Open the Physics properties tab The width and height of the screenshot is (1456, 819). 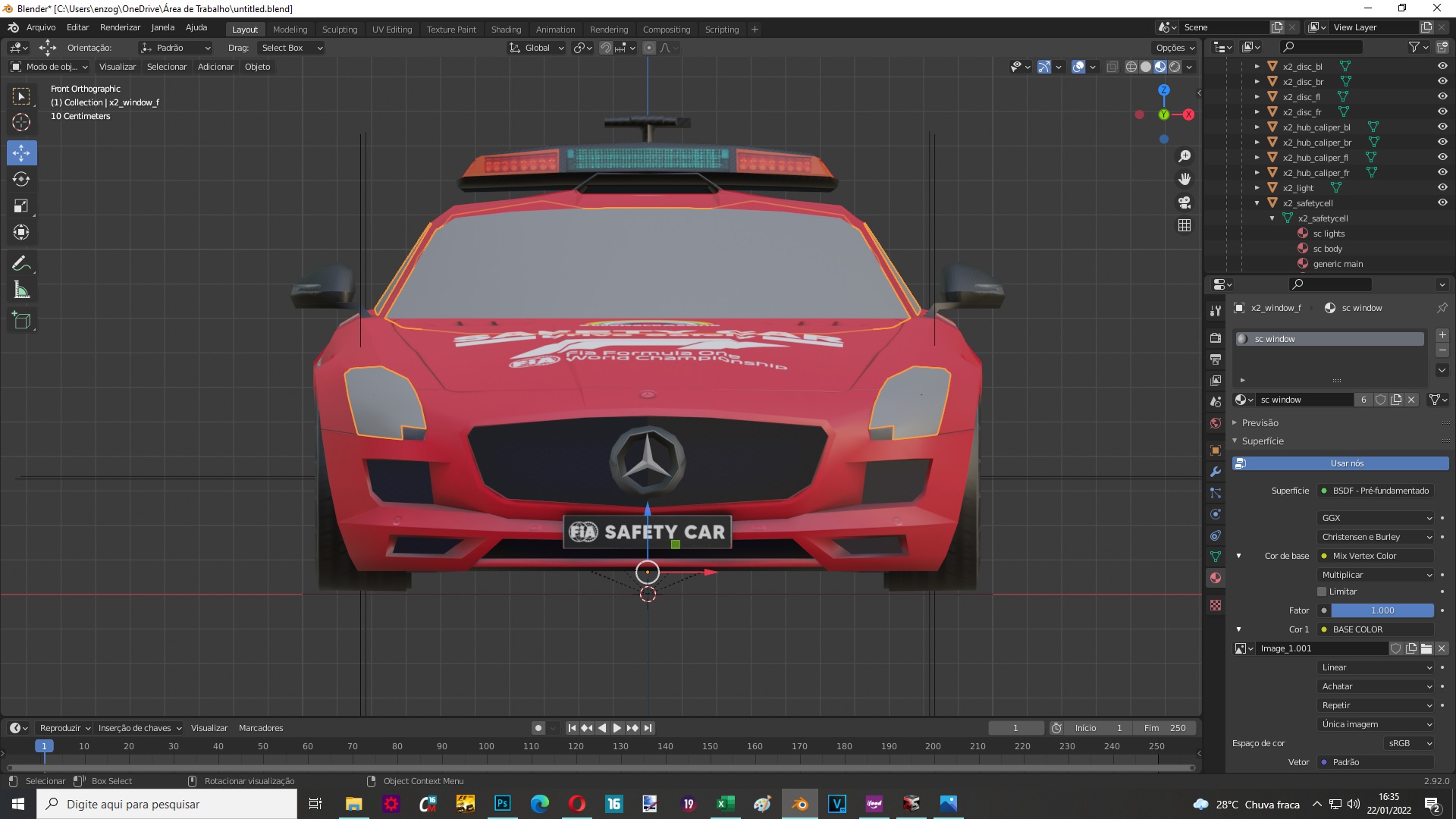[1216, 513]
